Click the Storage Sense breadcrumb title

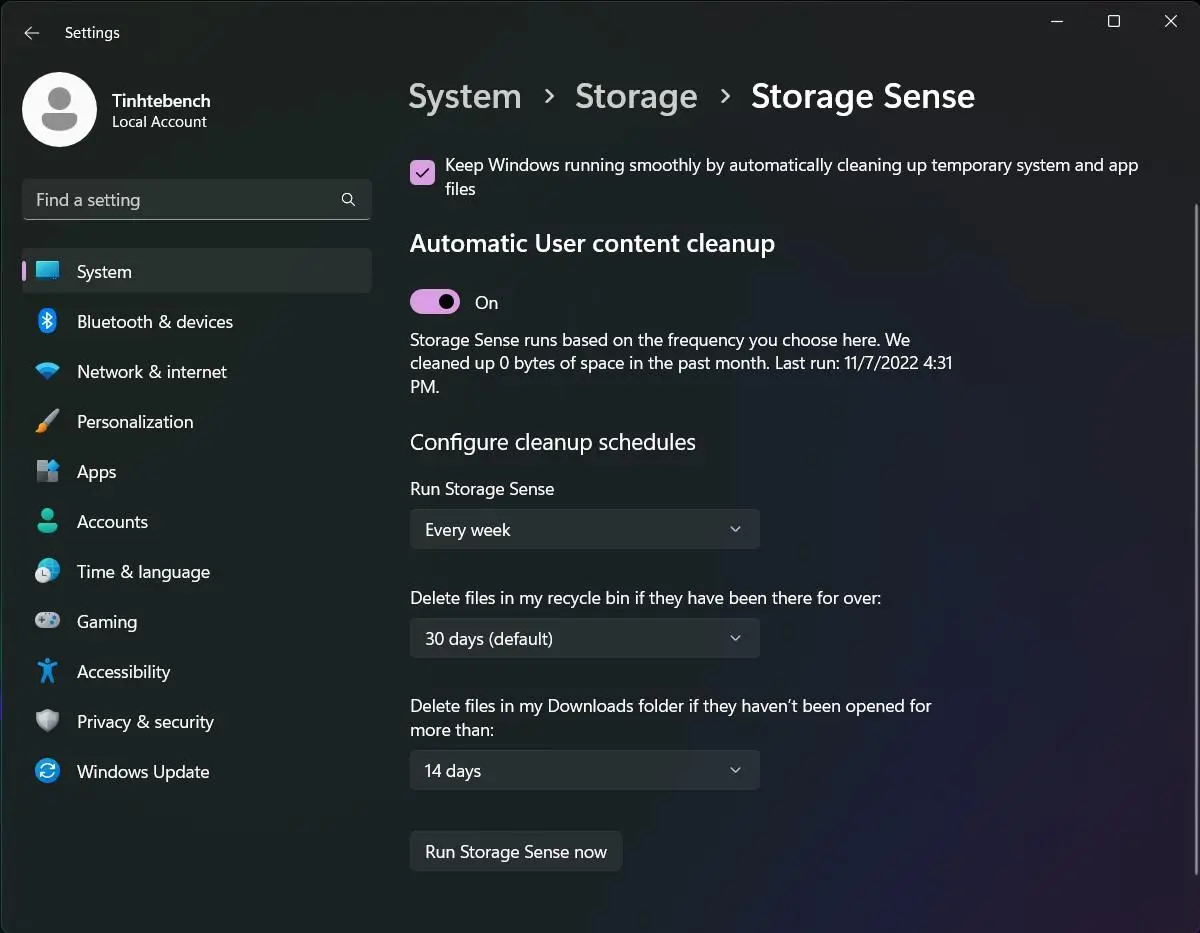pyautogui.click(x=863, y=96)
